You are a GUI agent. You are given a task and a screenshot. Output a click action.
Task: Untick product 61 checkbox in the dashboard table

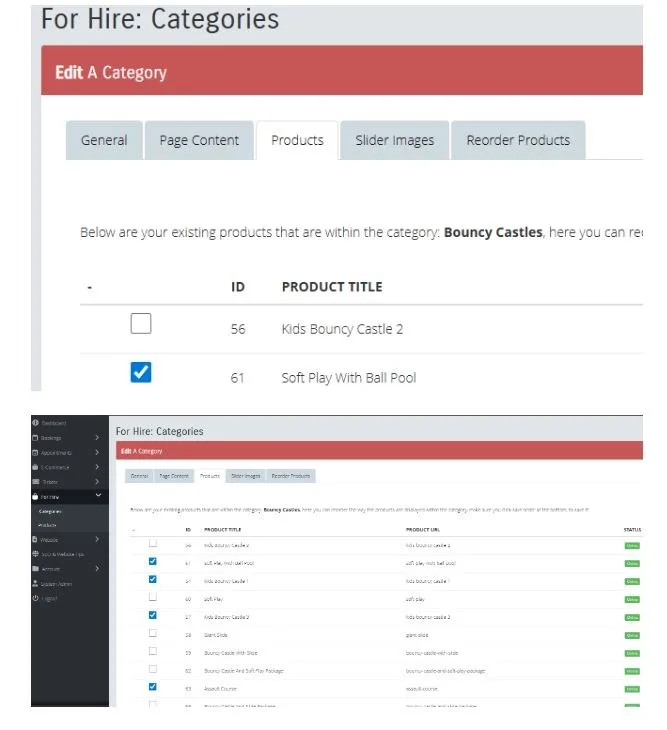(153, 561)
